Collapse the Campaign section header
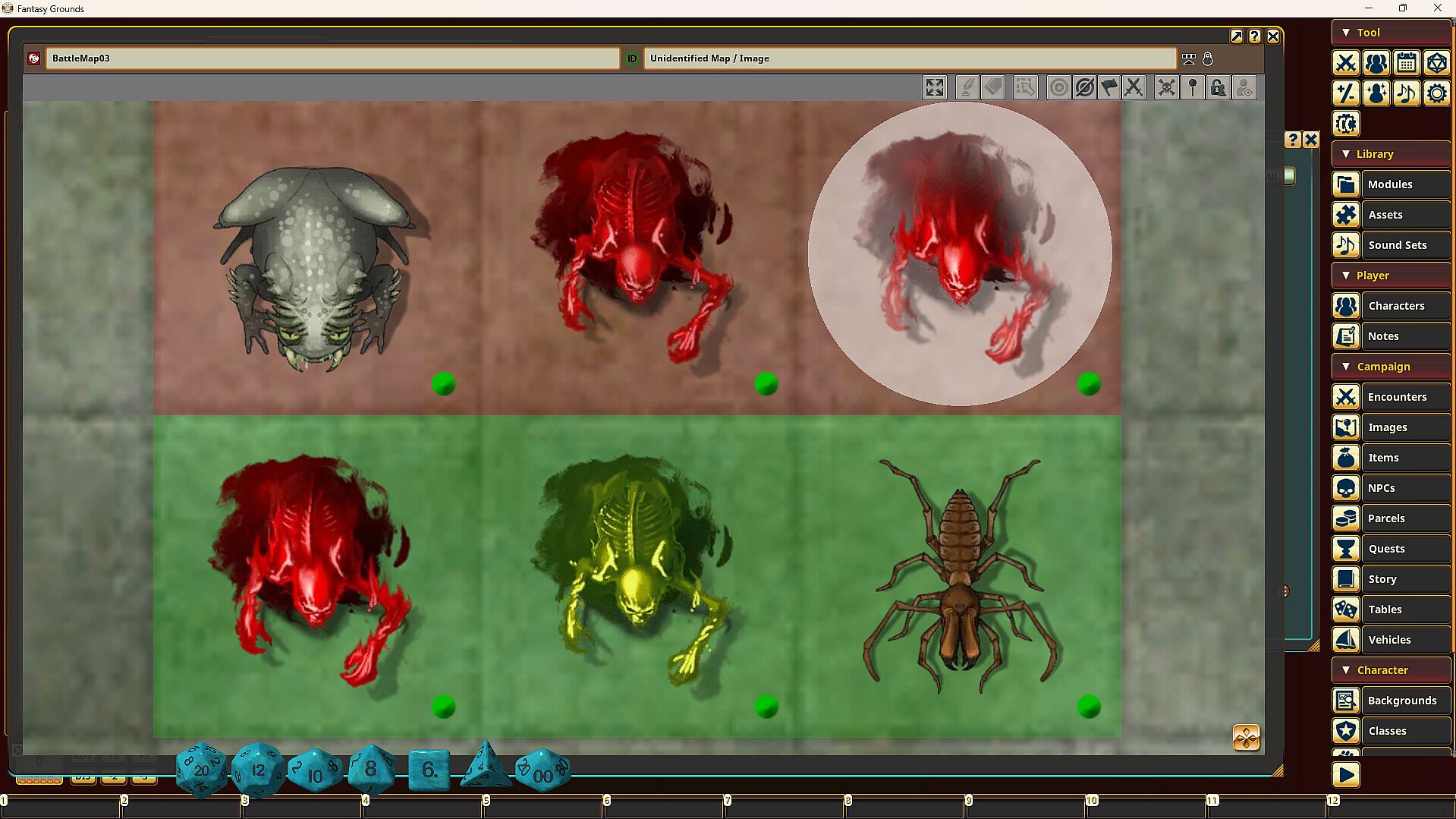The width and height of the screenshot is (1456, 819). click(x=1346, y=367)
